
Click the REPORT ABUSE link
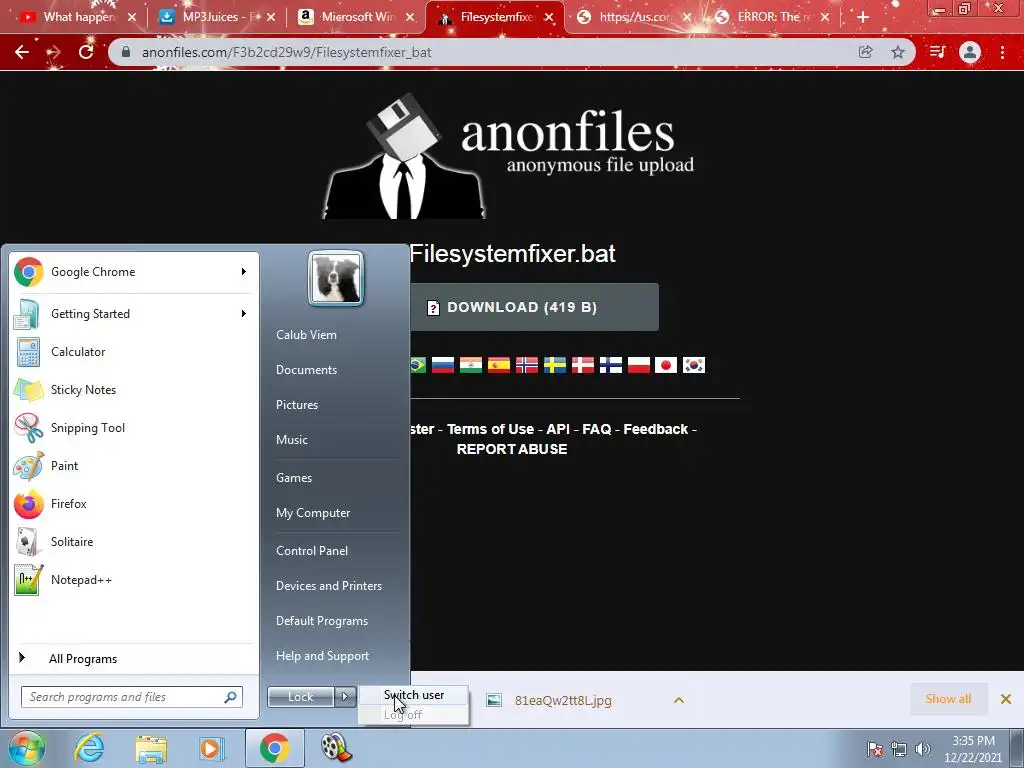click(512, 449)
